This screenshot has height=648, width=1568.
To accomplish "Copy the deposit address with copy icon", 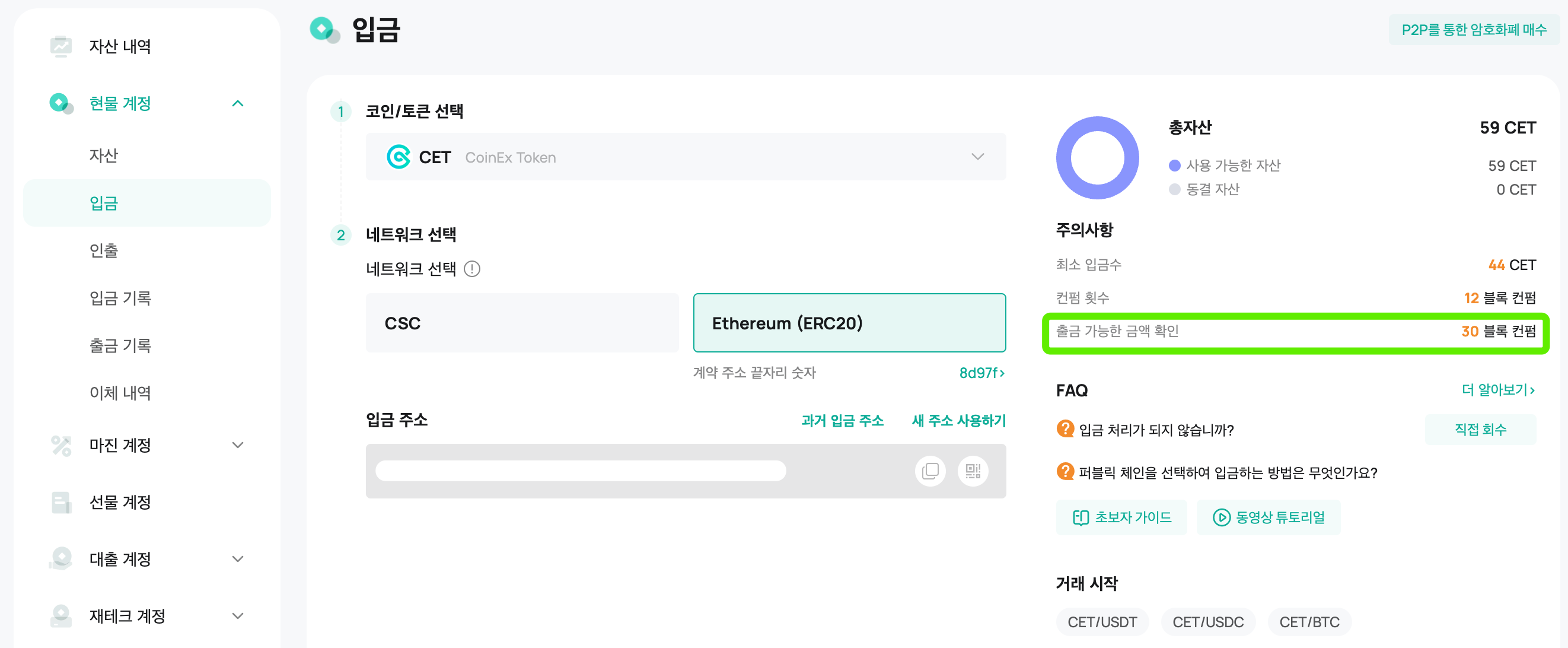I will [x=930, y=471].
